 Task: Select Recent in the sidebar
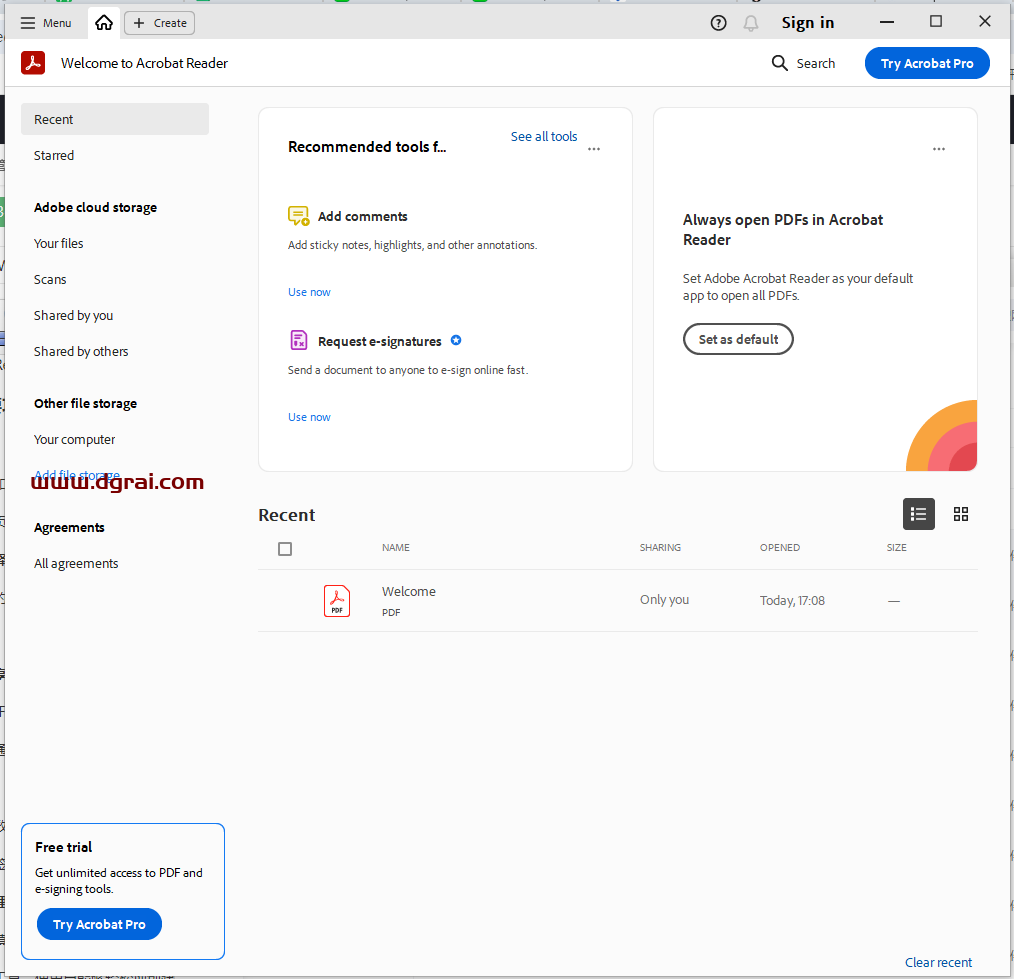[114, 119]
